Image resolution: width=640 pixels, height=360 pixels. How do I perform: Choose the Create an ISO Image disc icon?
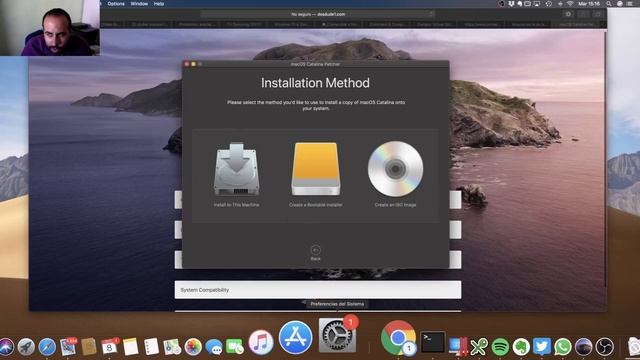coord(395,169)
